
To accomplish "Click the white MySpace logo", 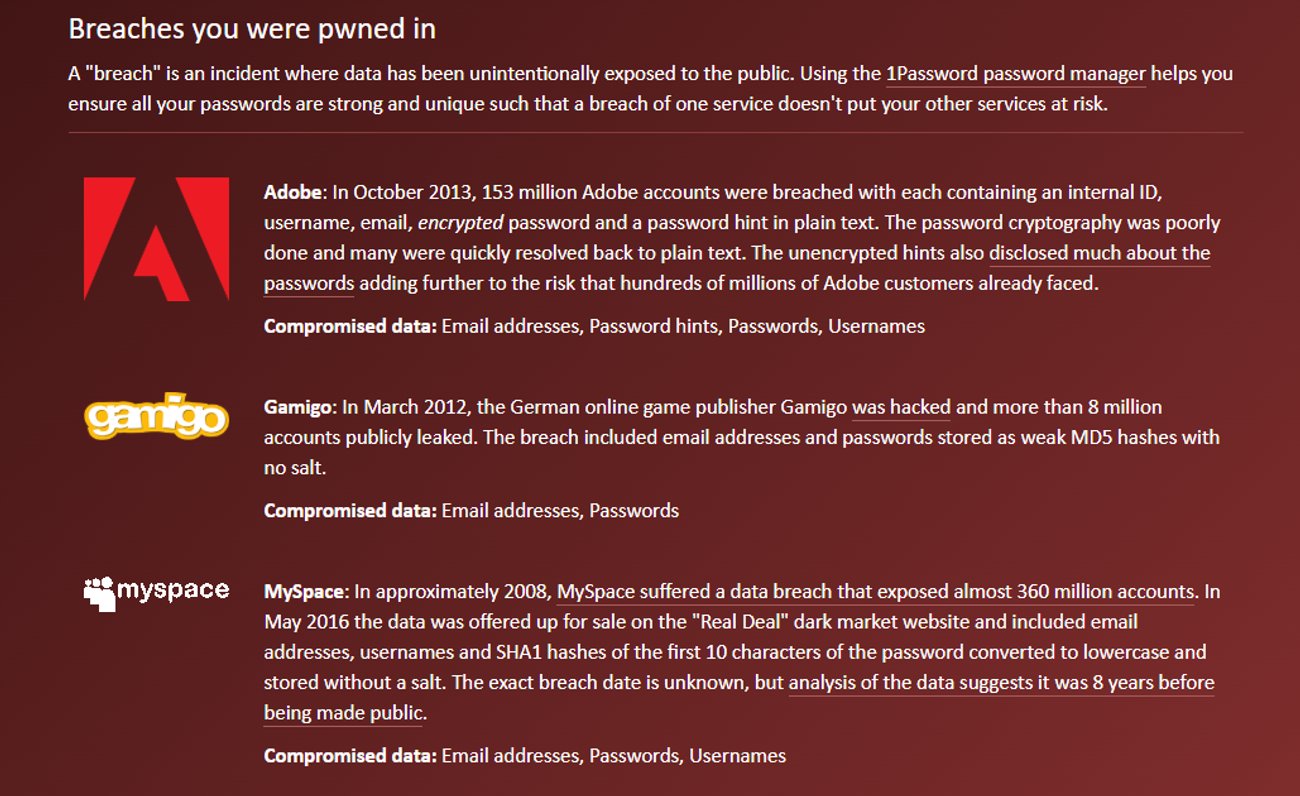I will [x=156, y=592].
